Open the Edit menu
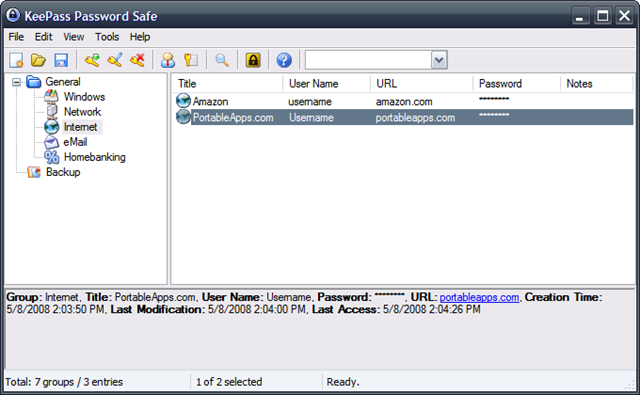 coord(43,37)
